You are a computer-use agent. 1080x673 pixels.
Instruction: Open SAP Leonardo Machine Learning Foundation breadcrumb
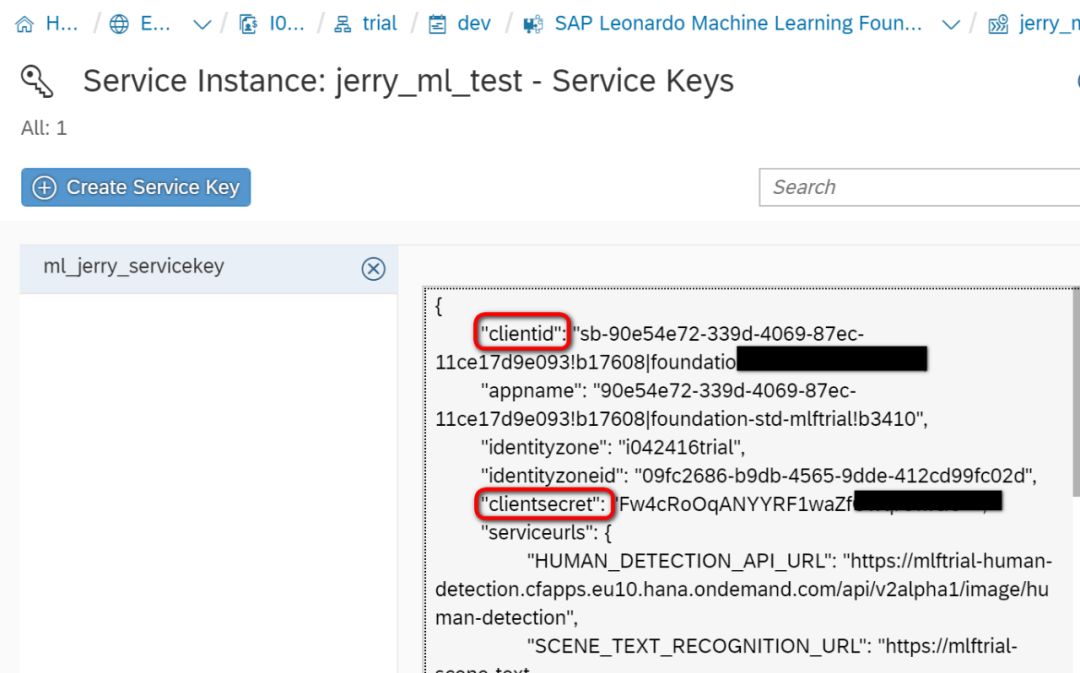(738, 23)
